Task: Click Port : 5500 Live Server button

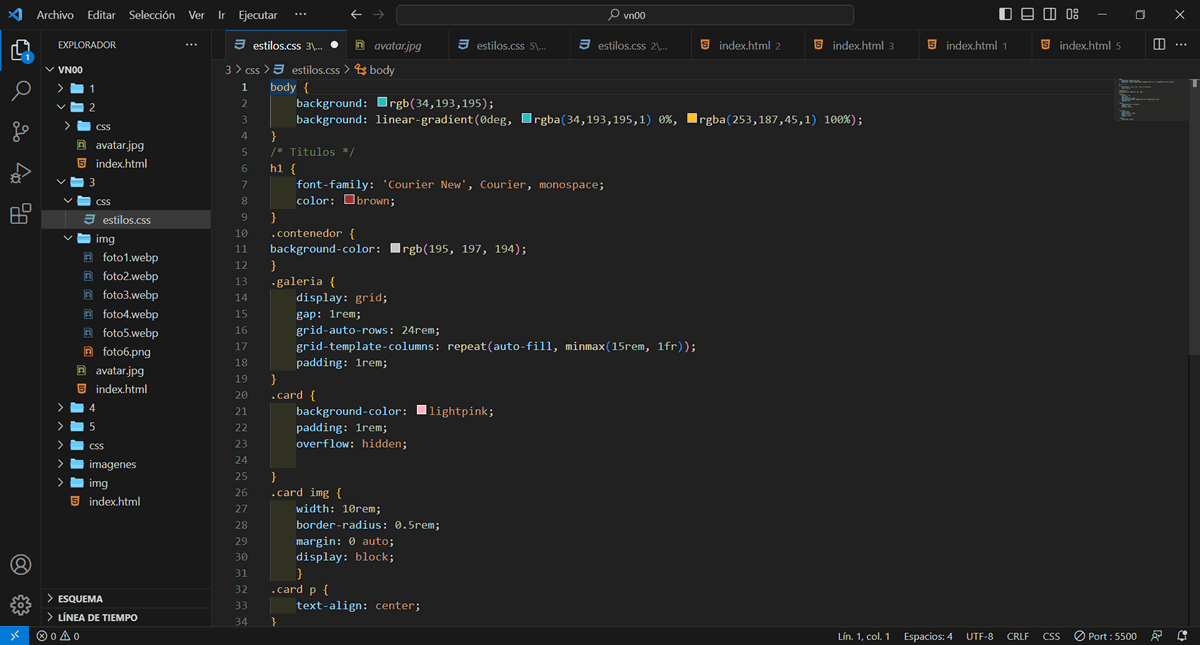Action: click(1105, 636)
